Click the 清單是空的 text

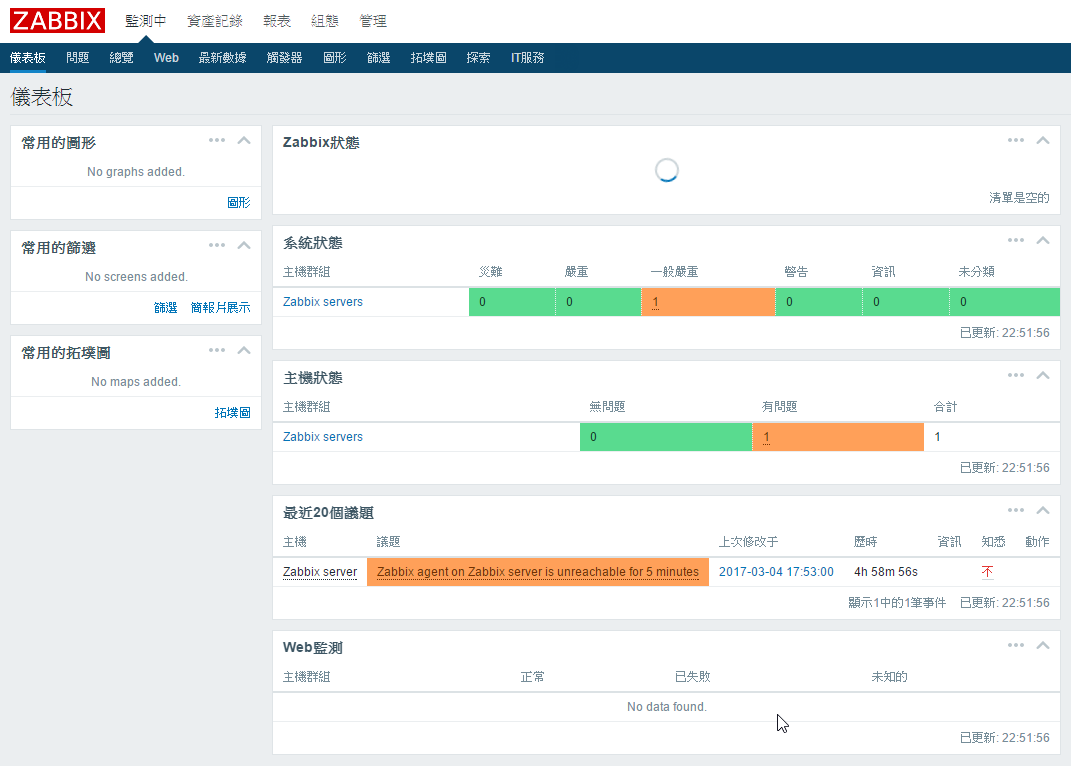pyautogui.click(x=1019, y=197)
